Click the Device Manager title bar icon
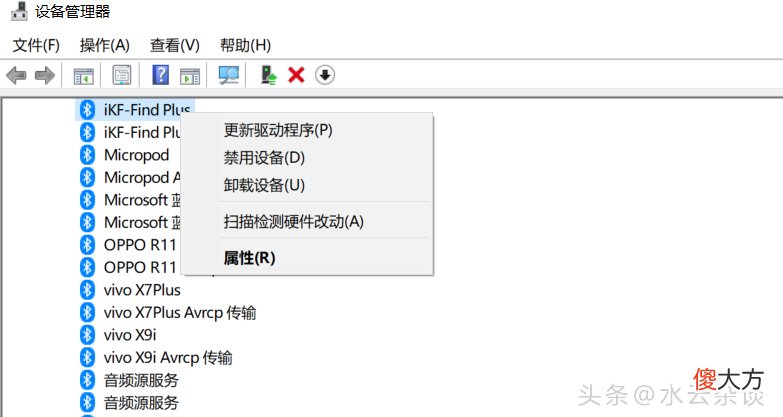This screenshot has height=417, width=783. coord(19,11)
